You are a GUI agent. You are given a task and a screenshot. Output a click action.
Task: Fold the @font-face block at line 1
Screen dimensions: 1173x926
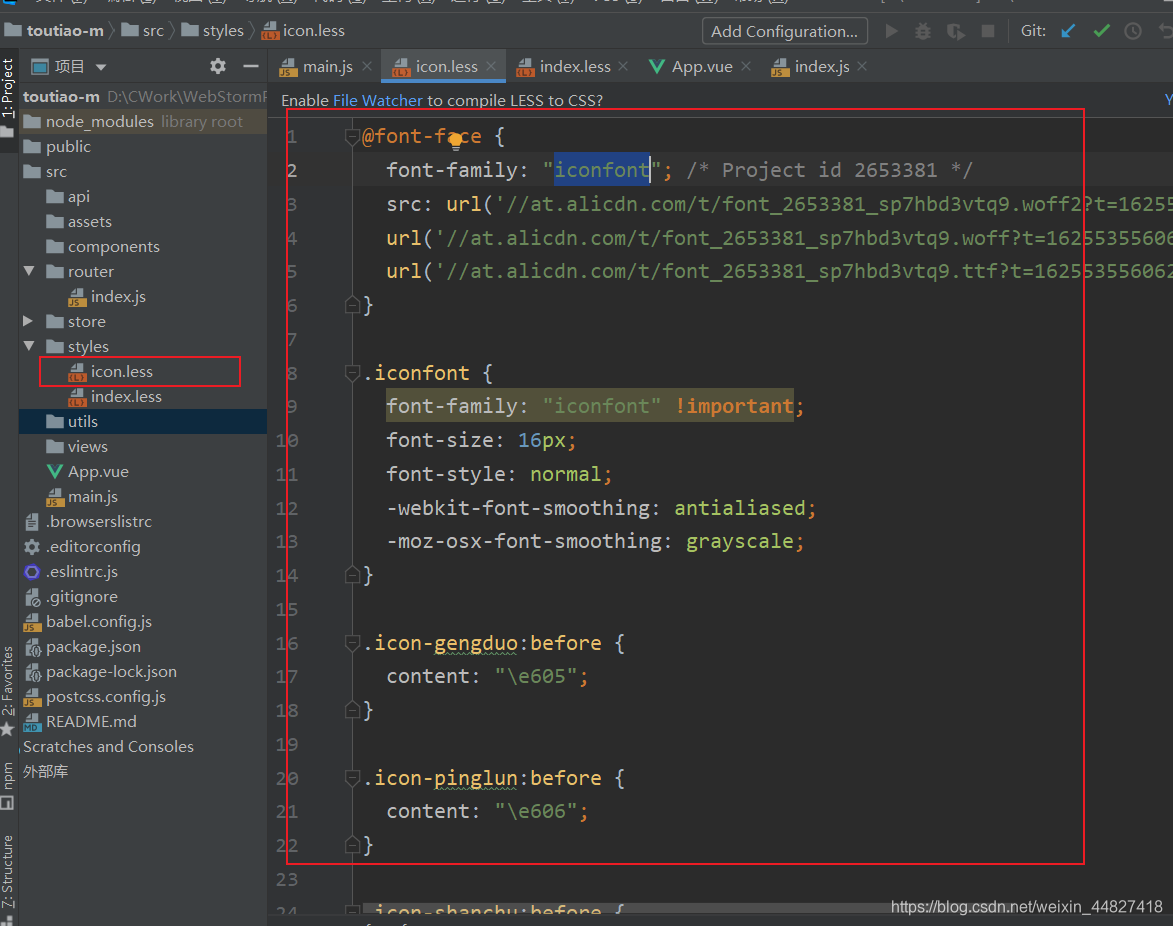pyautogui.click(x=352, y=136)
